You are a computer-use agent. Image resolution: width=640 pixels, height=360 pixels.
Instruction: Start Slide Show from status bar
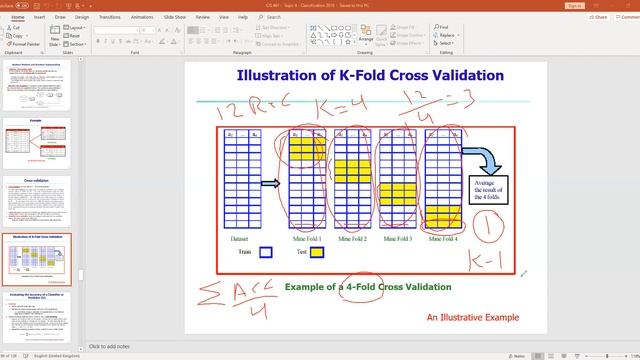(577, 356)
